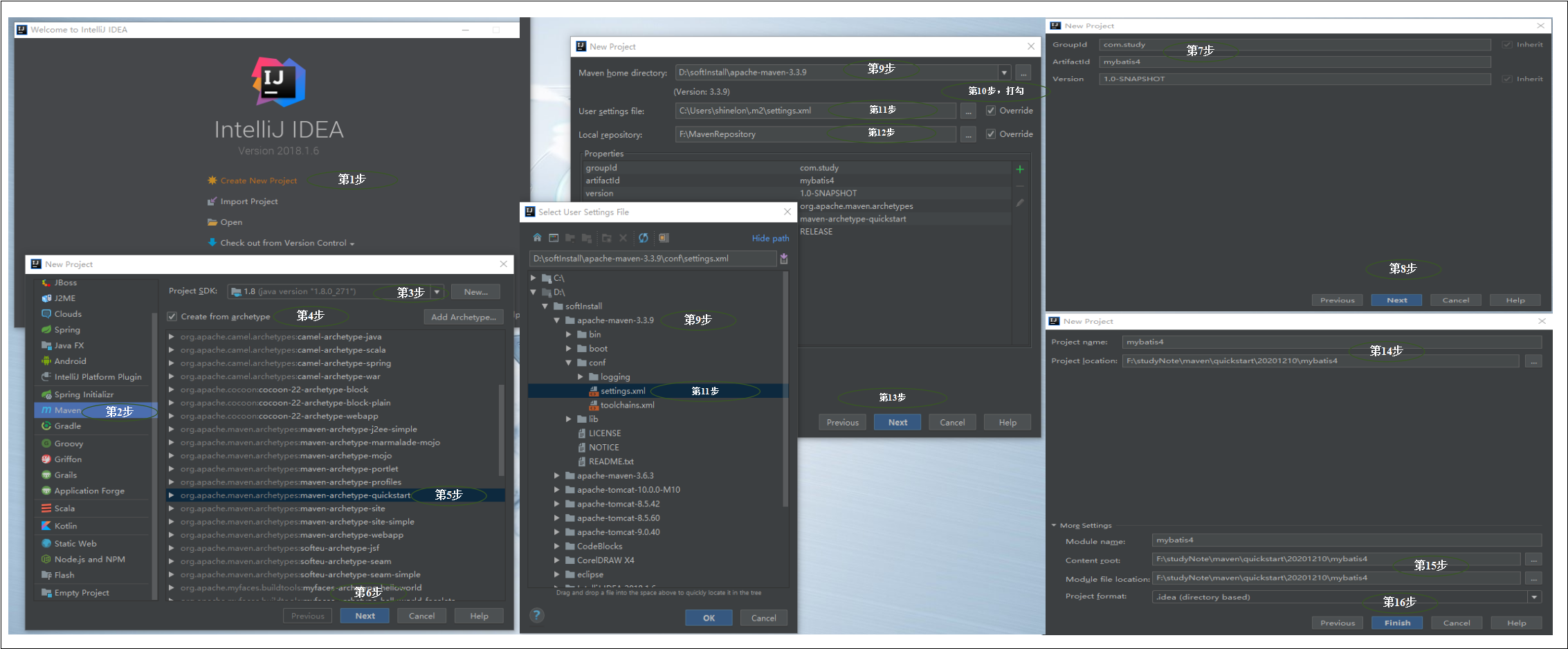Click the GroupId input field

tap(1295, 44)
